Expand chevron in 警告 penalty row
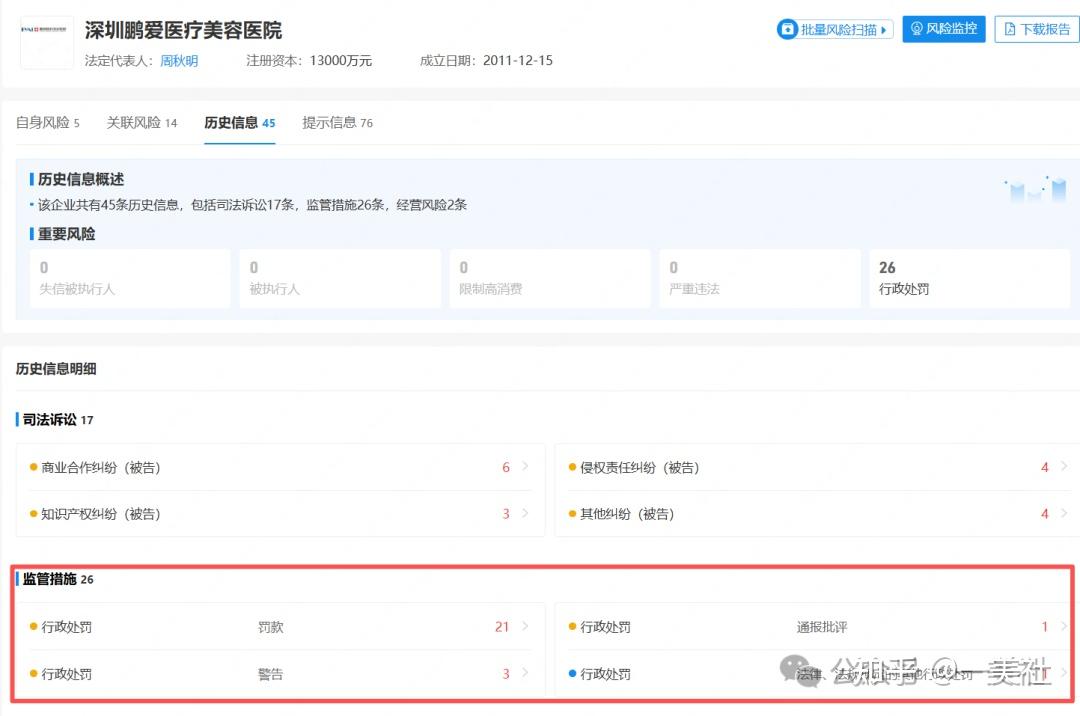The image size is (1080, 716). 526,673
